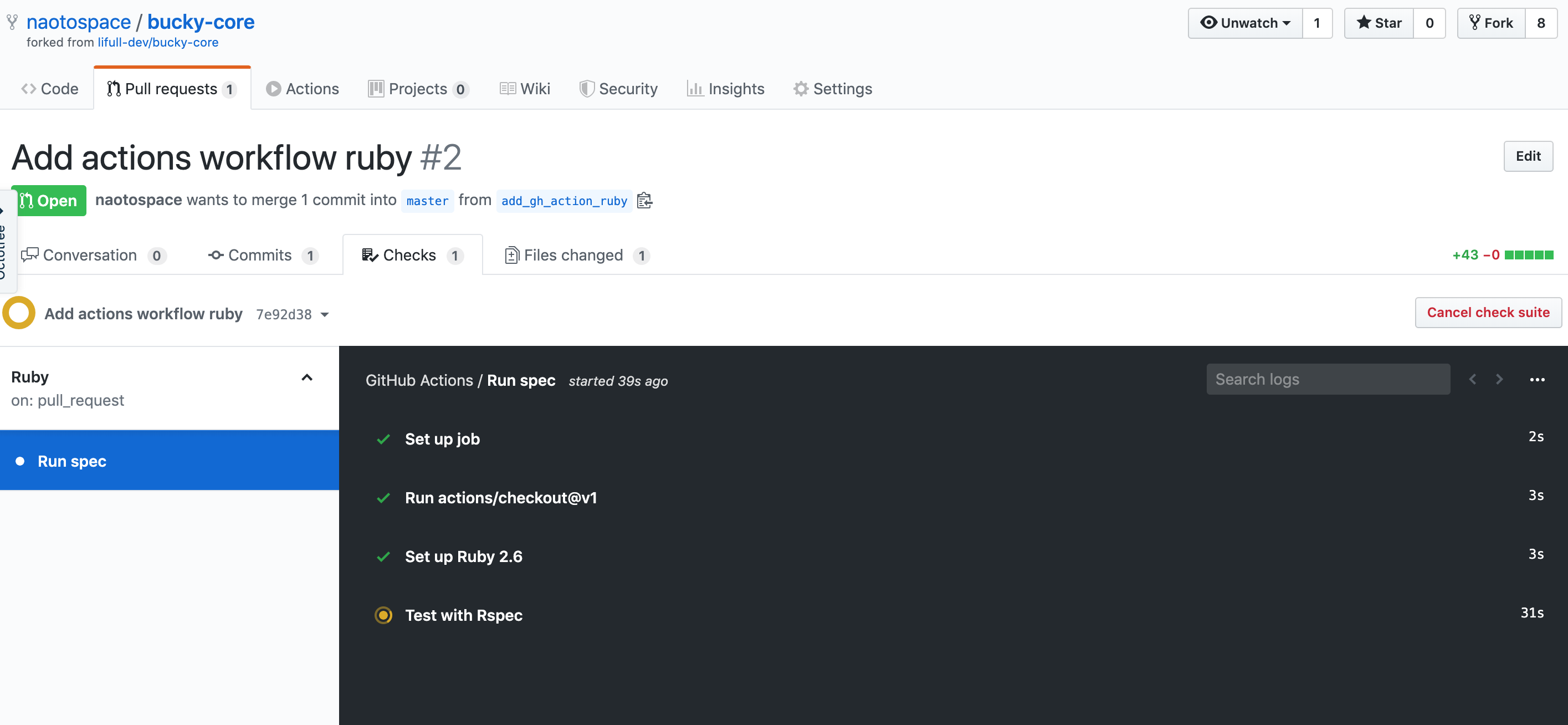
Task: Click the +43 −0 diff stats
Action: (1475, 255)
